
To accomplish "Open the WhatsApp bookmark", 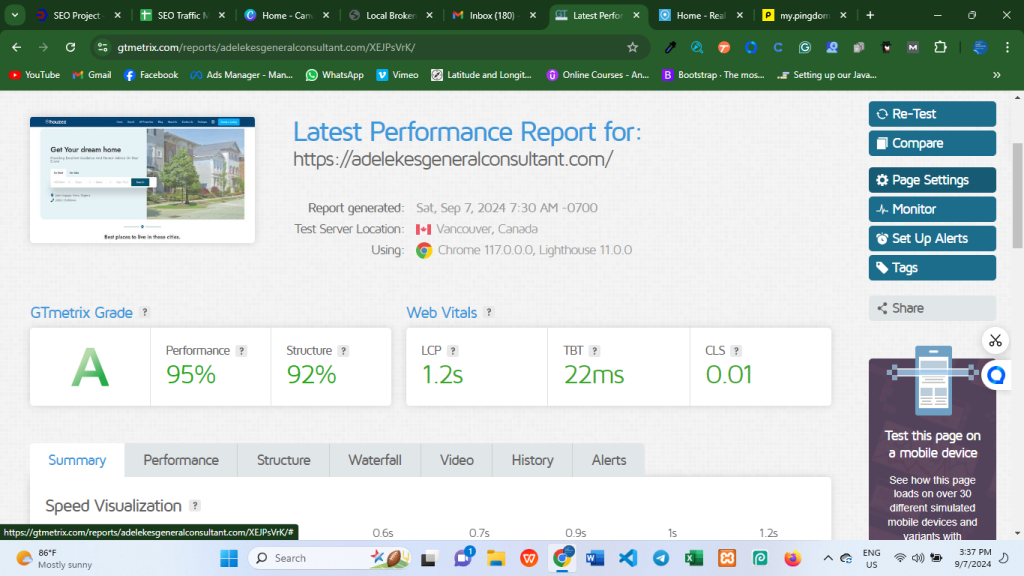I will (334, 75).
